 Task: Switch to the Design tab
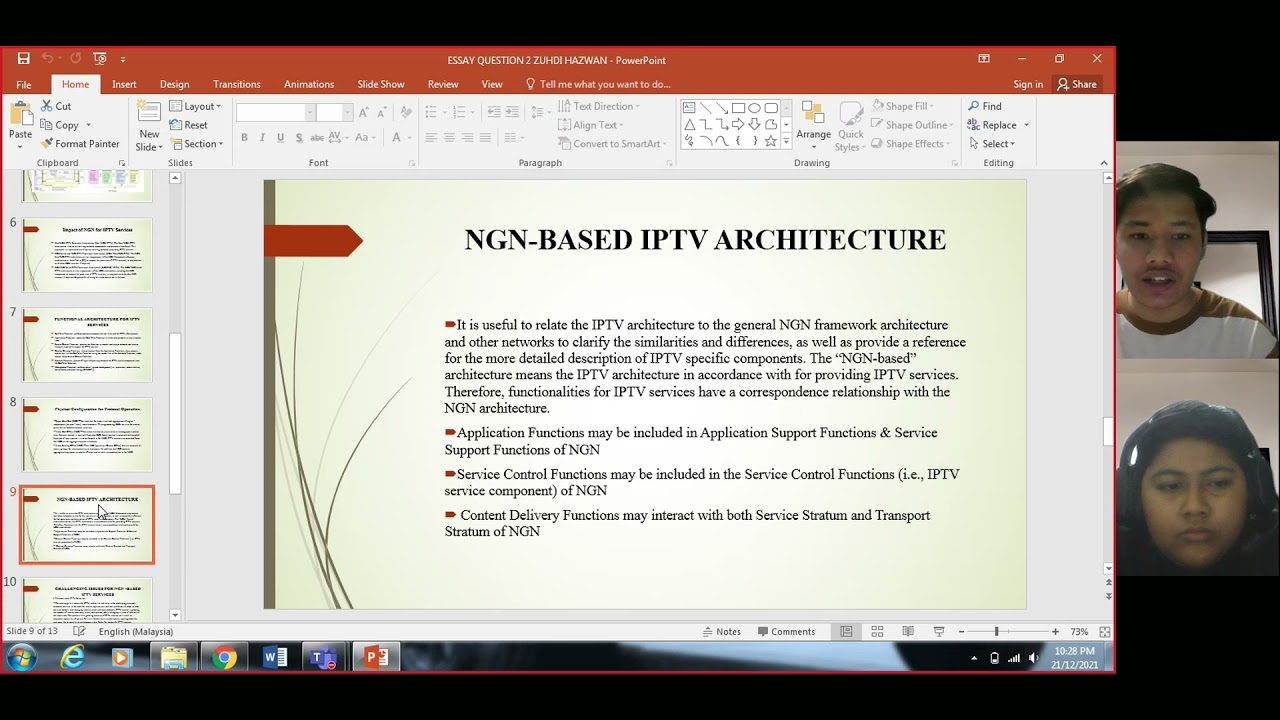(x=174, y=84)
